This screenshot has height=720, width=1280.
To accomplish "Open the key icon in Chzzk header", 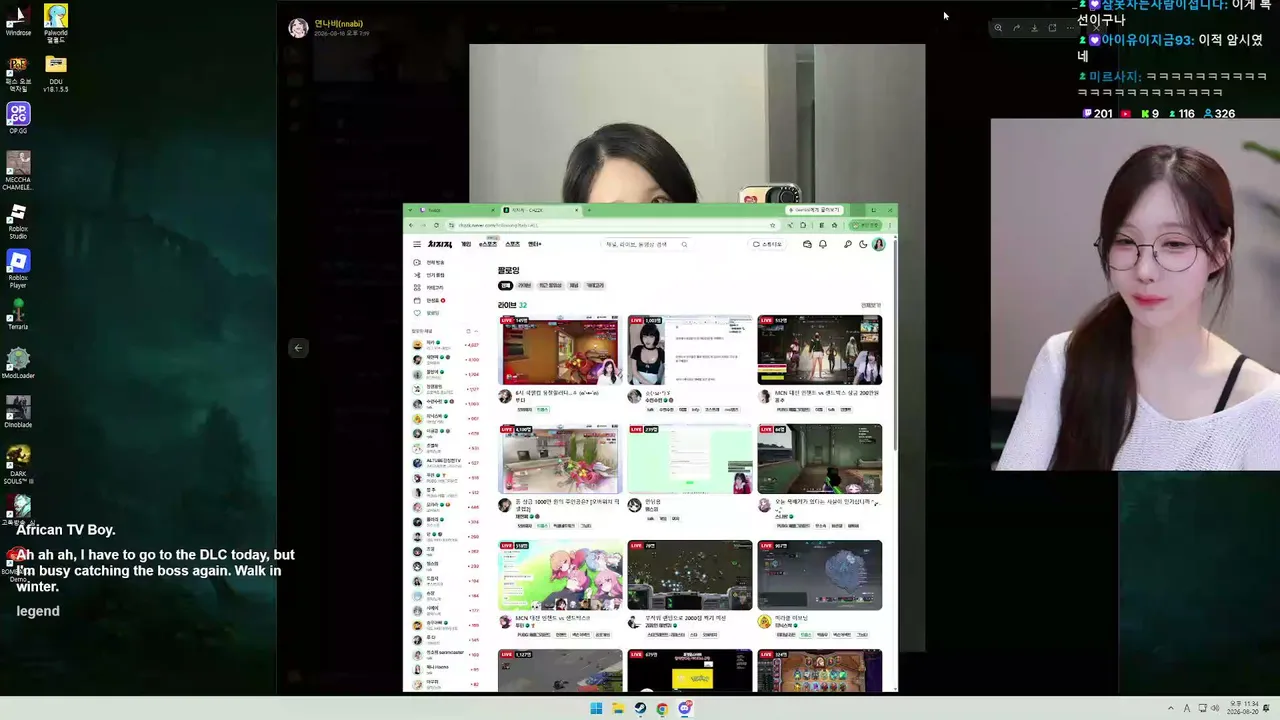I will click(x=848, y=244).
